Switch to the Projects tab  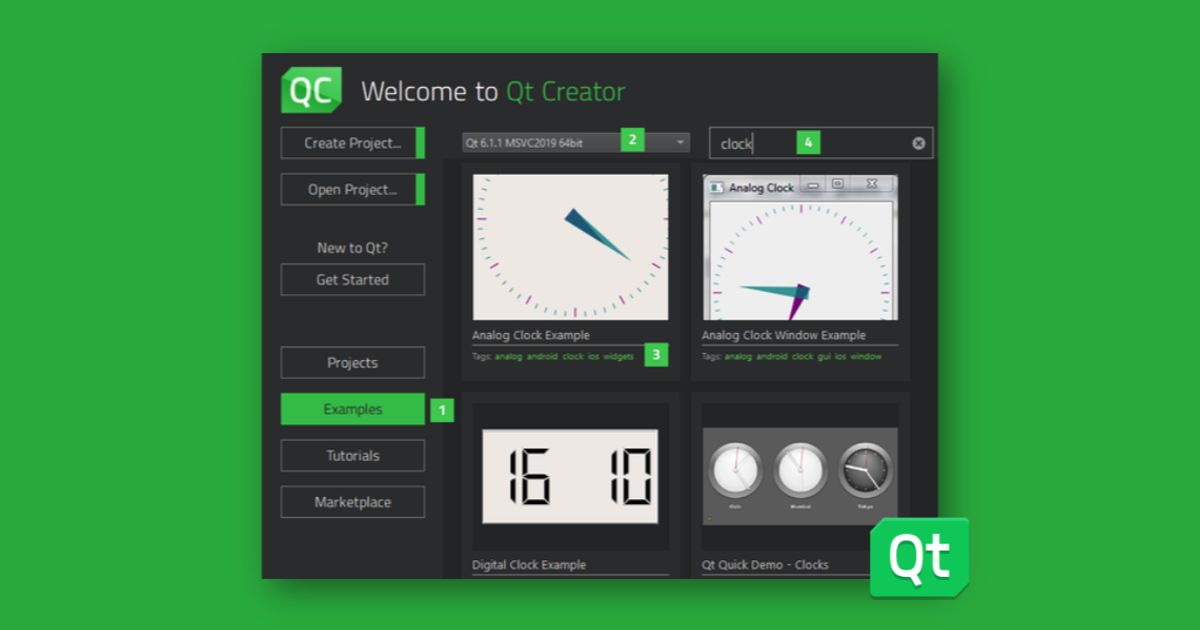point(353,363)
